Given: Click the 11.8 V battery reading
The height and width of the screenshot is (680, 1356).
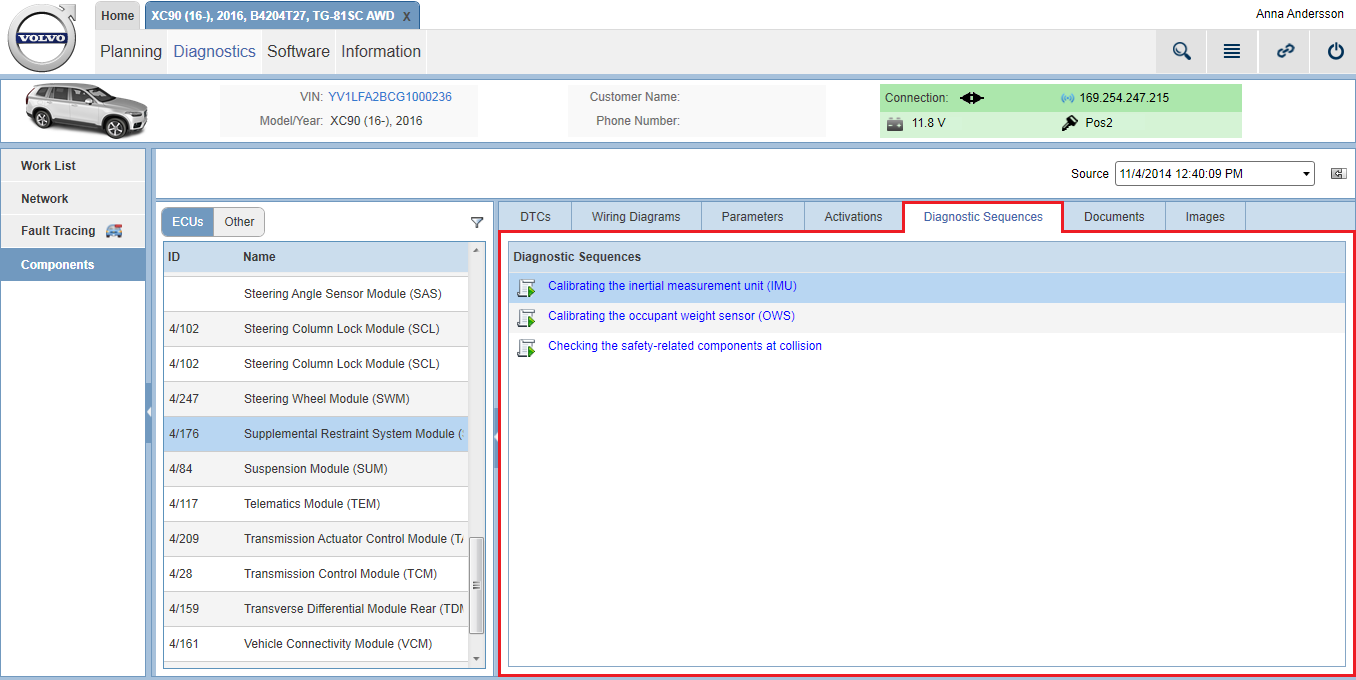Looking at the screenshot, I should pyautogui.click(x=928, y=124).
